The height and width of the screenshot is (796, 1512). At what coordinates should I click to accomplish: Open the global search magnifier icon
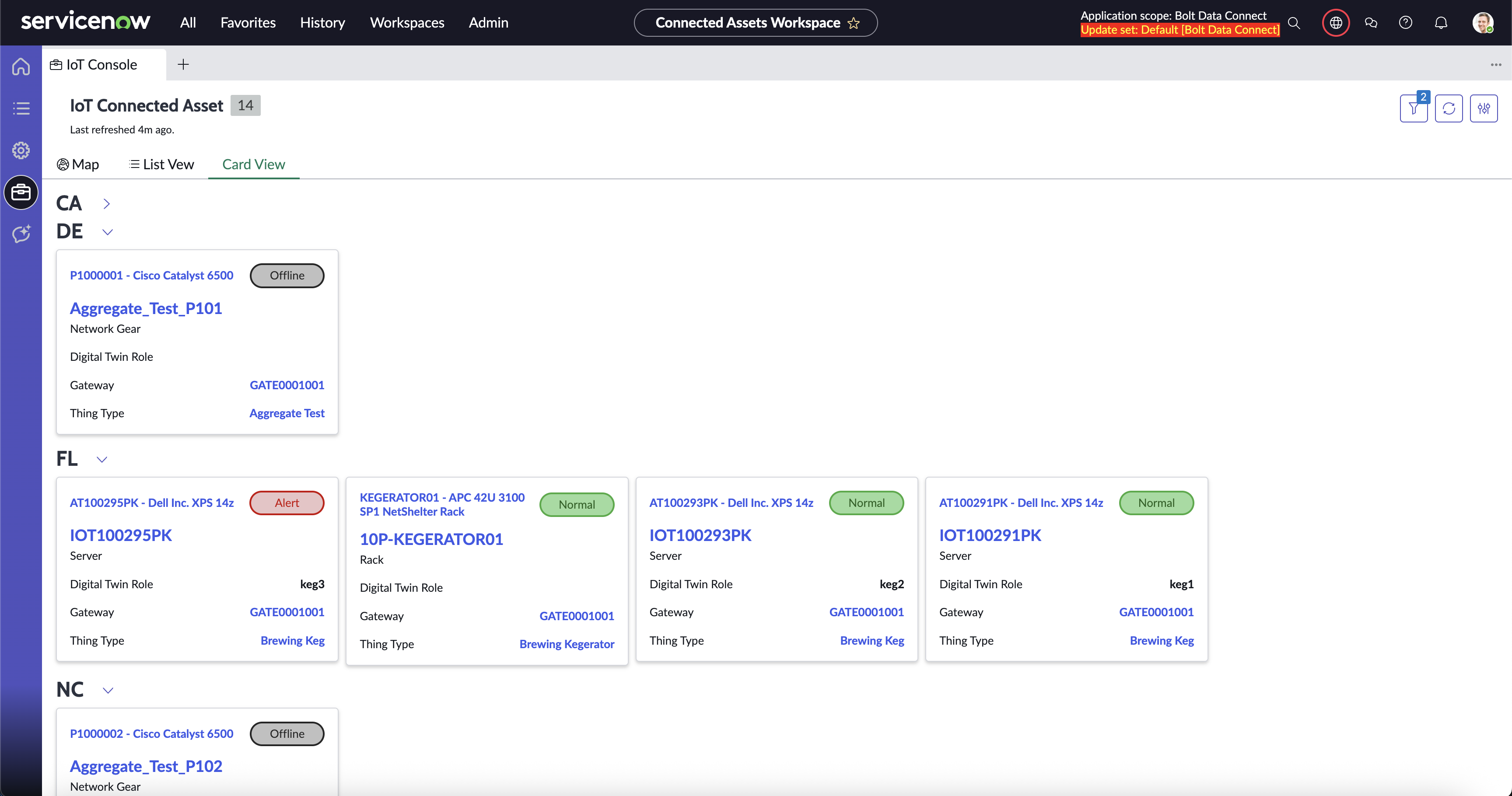[1294, 23]
